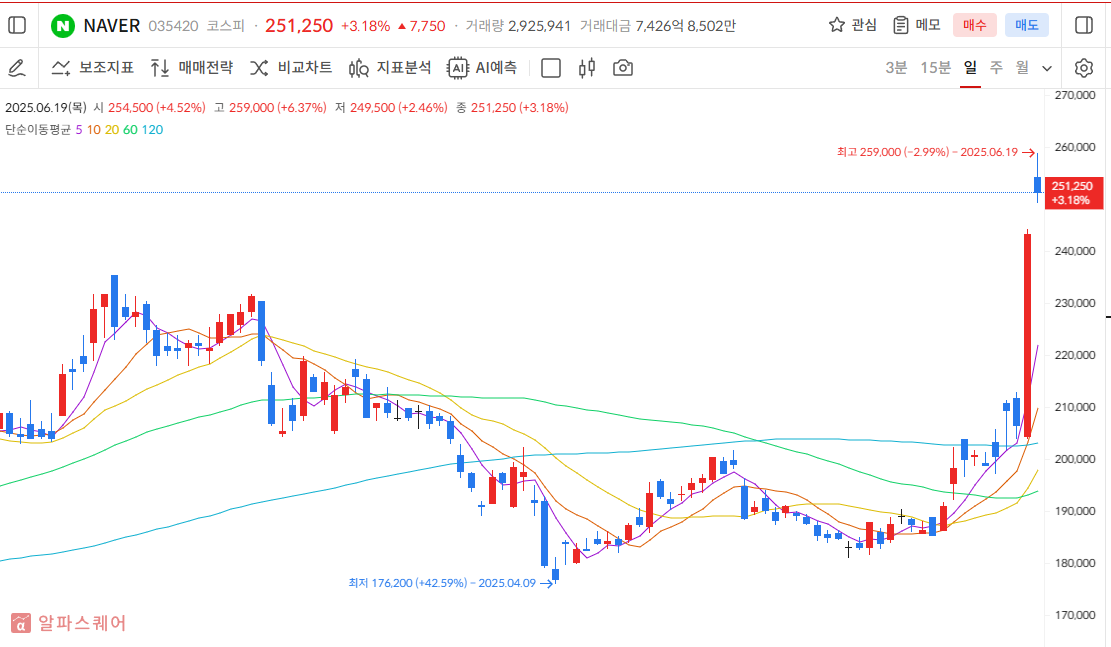Select the 주 weekly interval
Screen dimensions: 1111x647
pyautogui.click(x=996, y=68)
